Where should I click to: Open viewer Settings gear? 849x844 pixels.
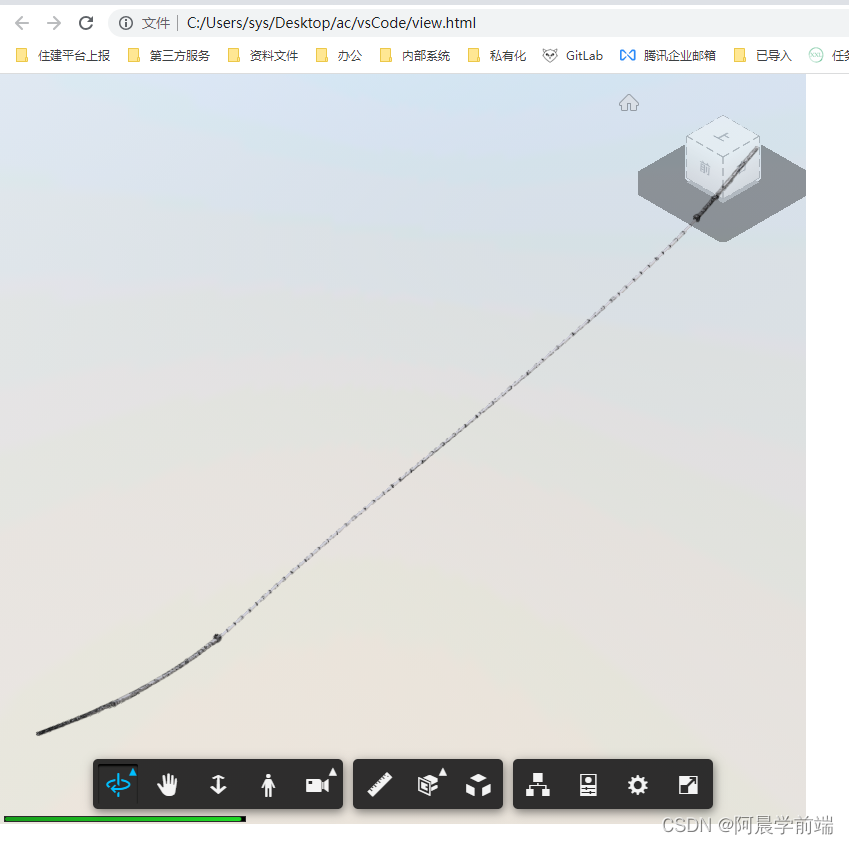point(638,784)
